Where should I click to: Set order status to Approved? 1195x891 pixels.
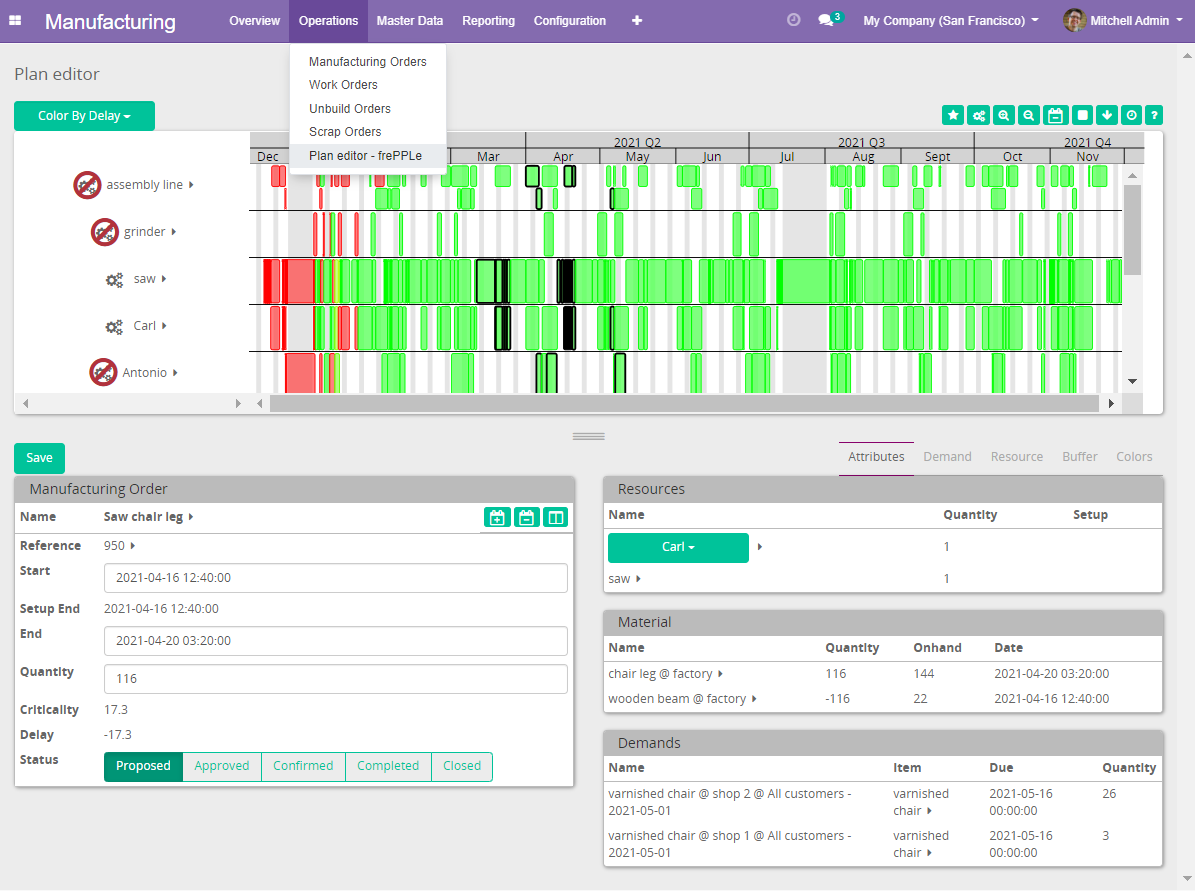(x=221, y=766)
